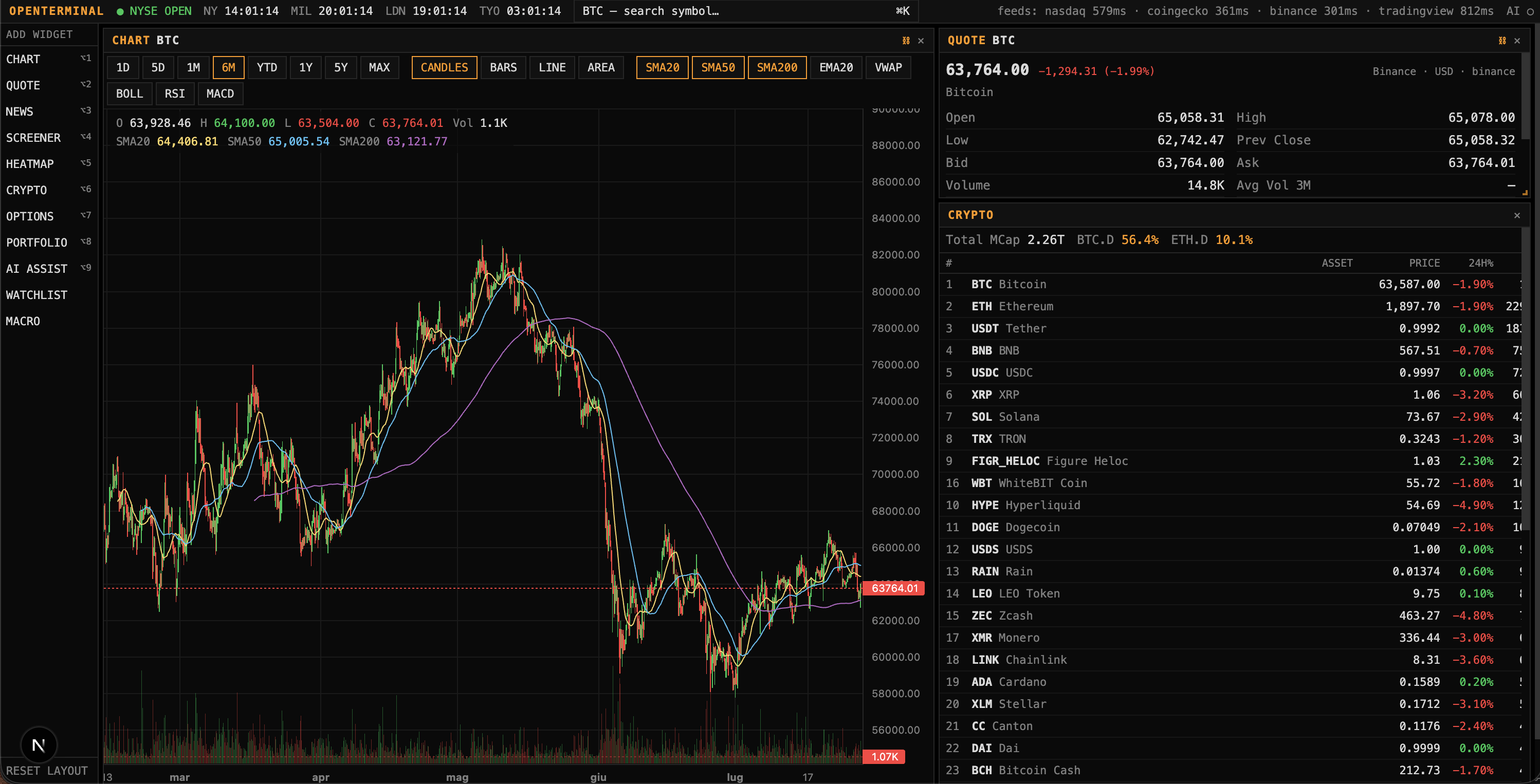Screen dimensions: 1540x784
Task: Close the QUOTE BTC widget
Action: [x=1517, y=41]
